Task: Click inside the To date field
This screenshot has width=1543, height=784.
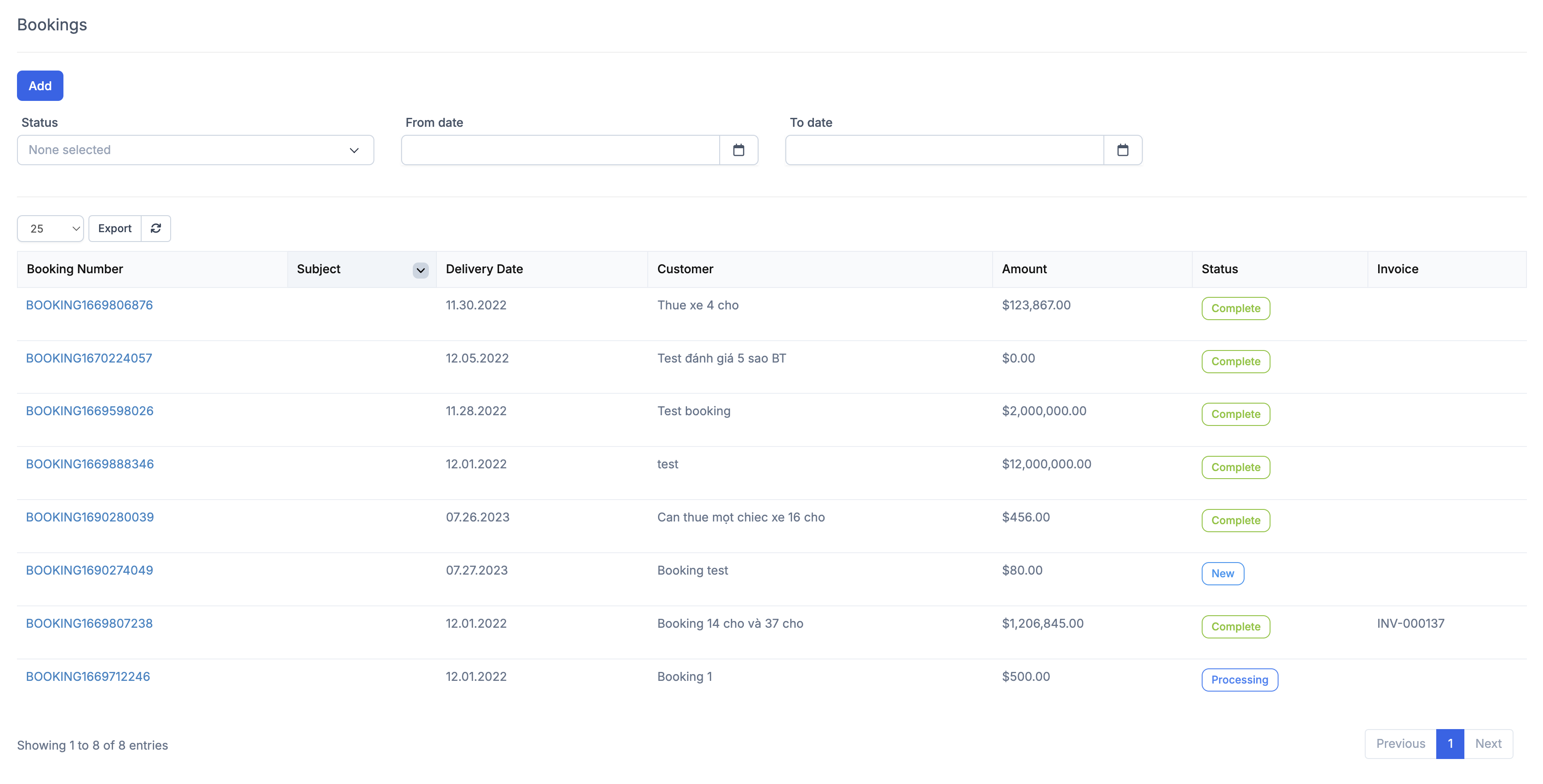Action: (x=944, y=150)
